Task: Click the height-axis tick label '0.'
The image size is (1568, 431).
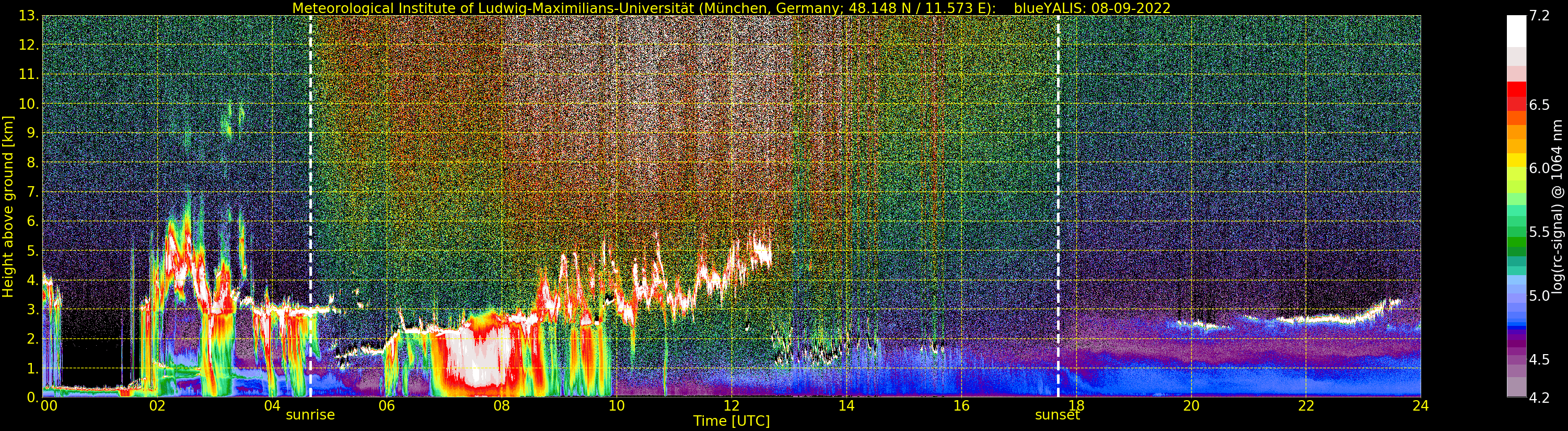Action: (x=33, y=398)
